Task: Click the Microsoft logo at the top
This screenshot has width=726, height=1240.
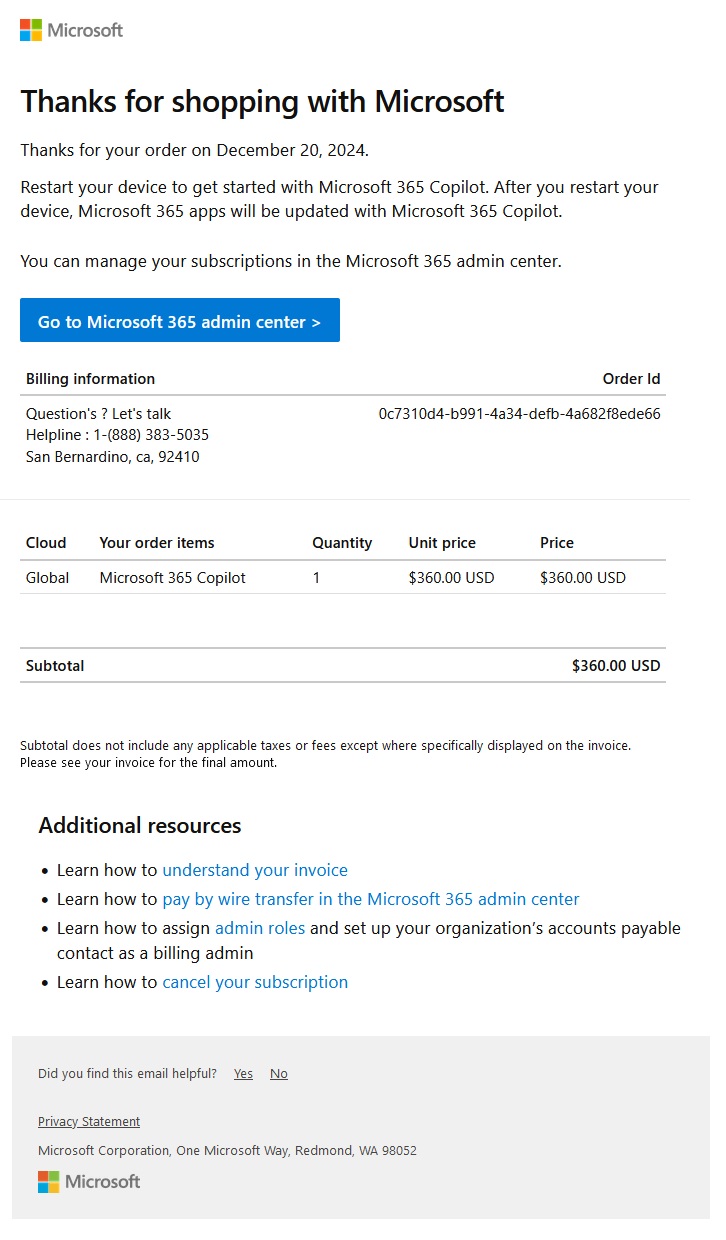Action: point(71,30)
